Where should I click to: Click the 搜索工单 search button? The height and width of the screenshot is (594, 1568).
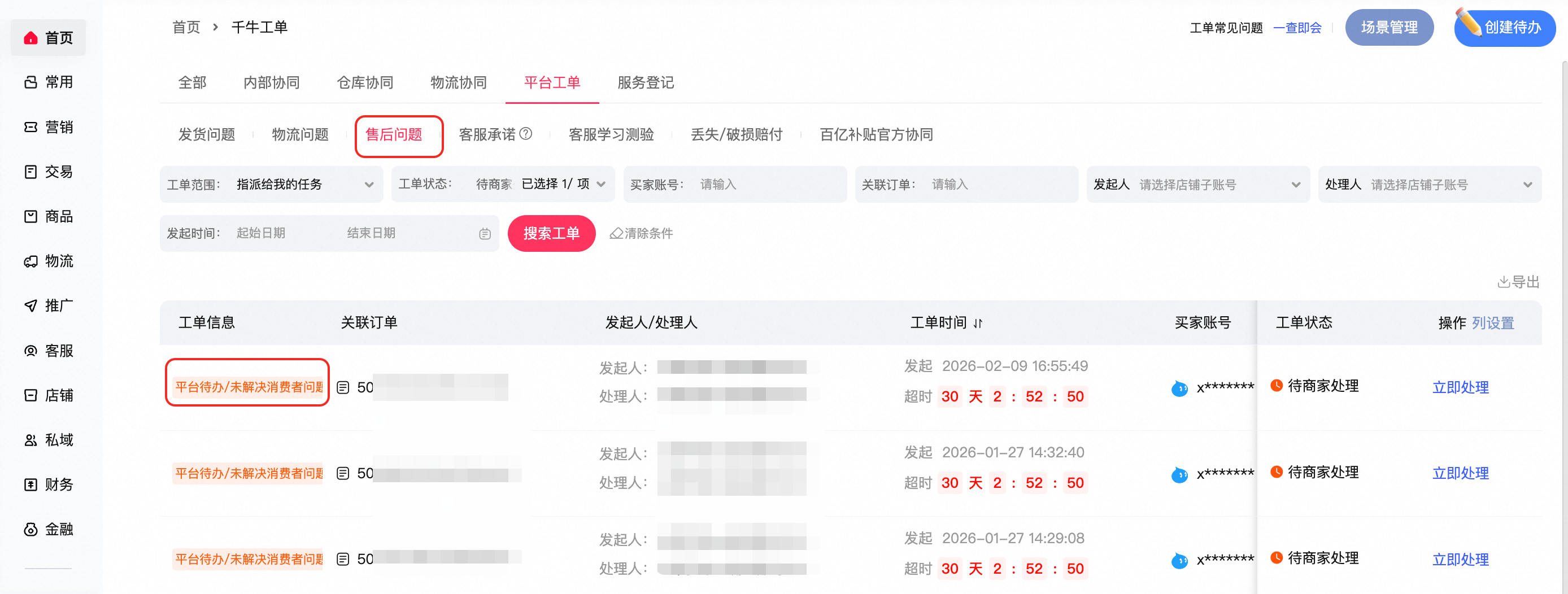(551, 233)
